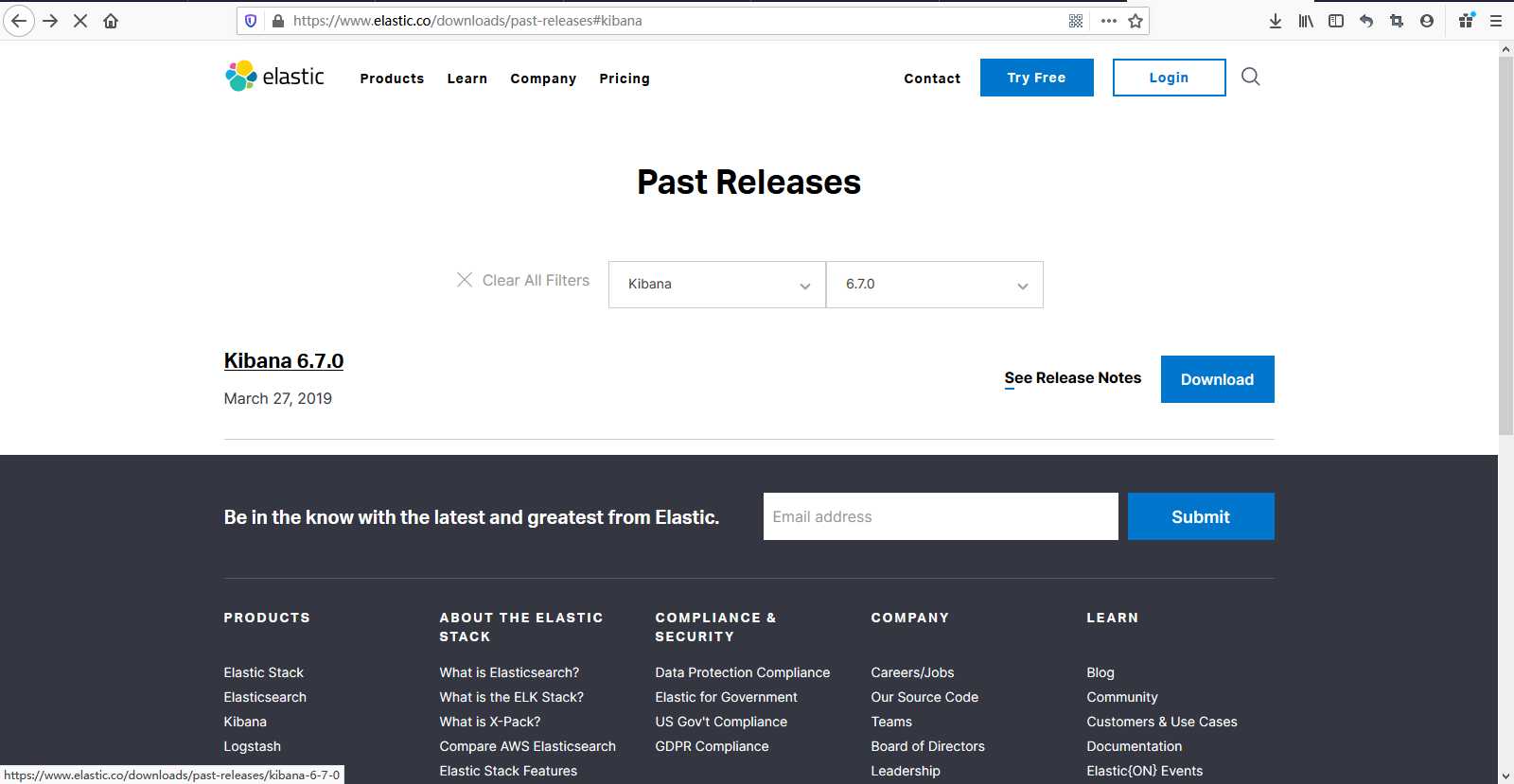Image resolution: width=1514 pixels, height=784 pixels.
Task: Click the browser forward arrow
Action: [x=50, y=21]
